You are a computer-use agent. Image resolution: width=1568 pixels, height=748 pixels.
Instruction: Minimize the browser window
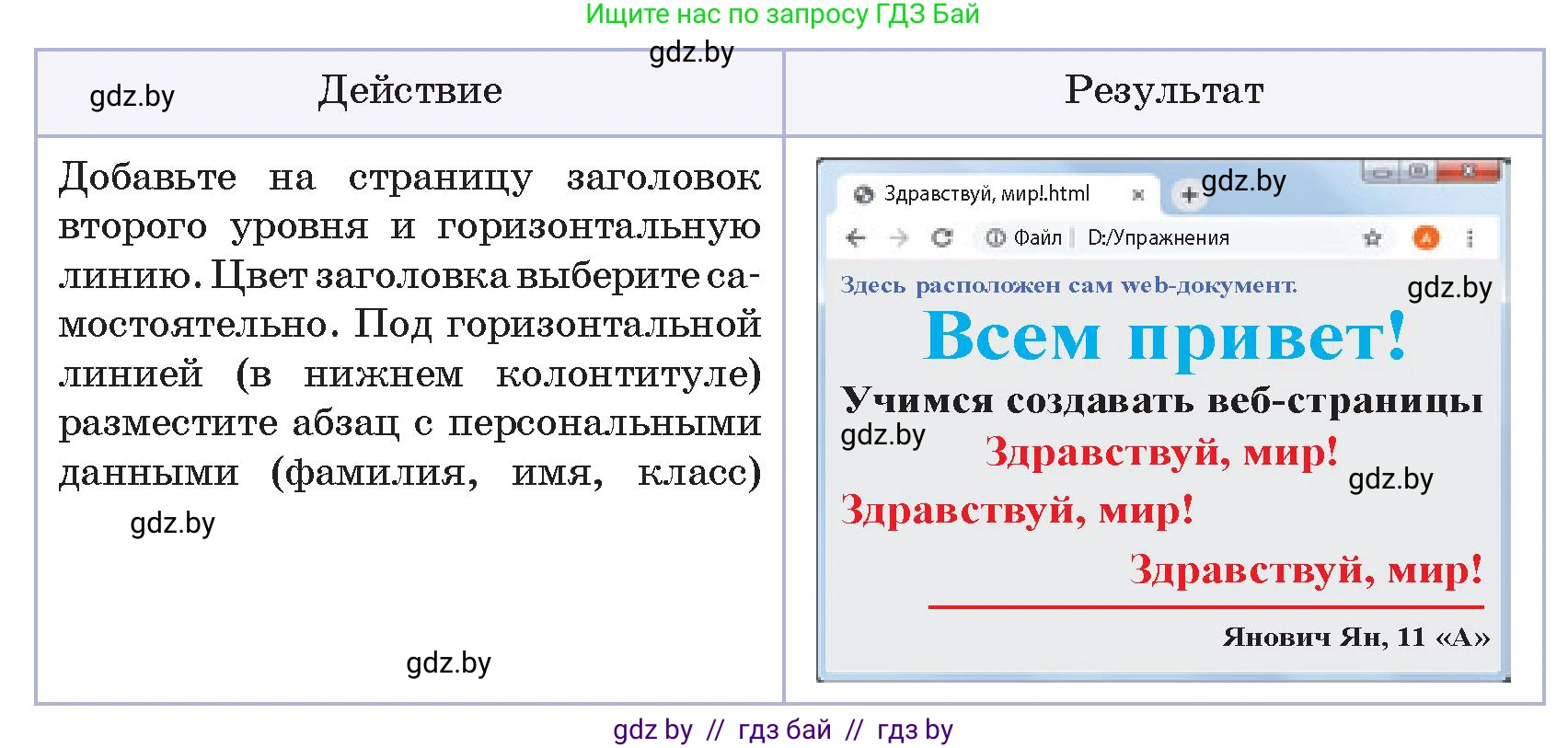click(1382, 171)
